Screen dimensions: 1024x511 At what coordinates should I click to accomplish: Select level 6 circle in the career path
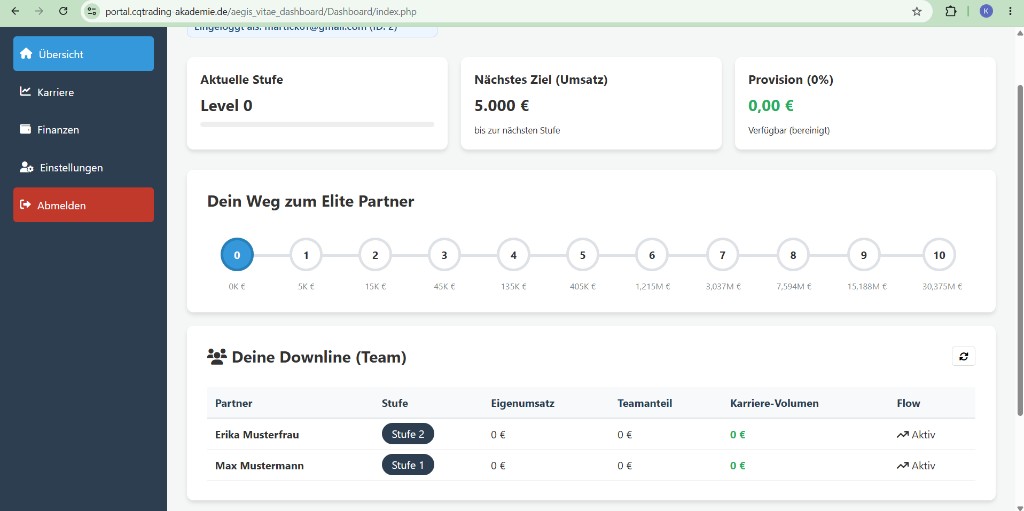pos(652,255)
